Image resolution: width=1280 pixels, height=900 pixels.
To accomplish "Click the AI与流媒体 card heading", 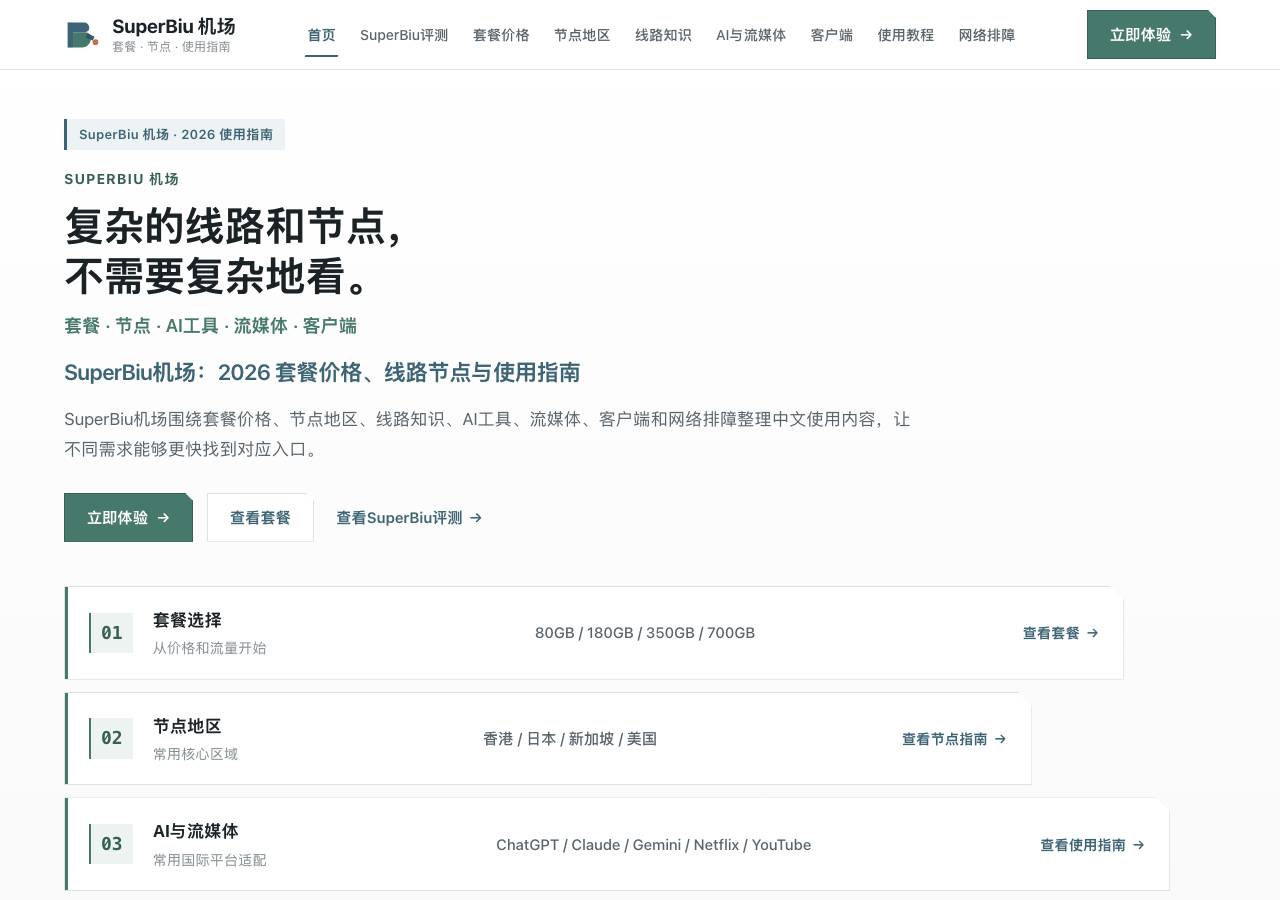I will [x=195, y=831].
